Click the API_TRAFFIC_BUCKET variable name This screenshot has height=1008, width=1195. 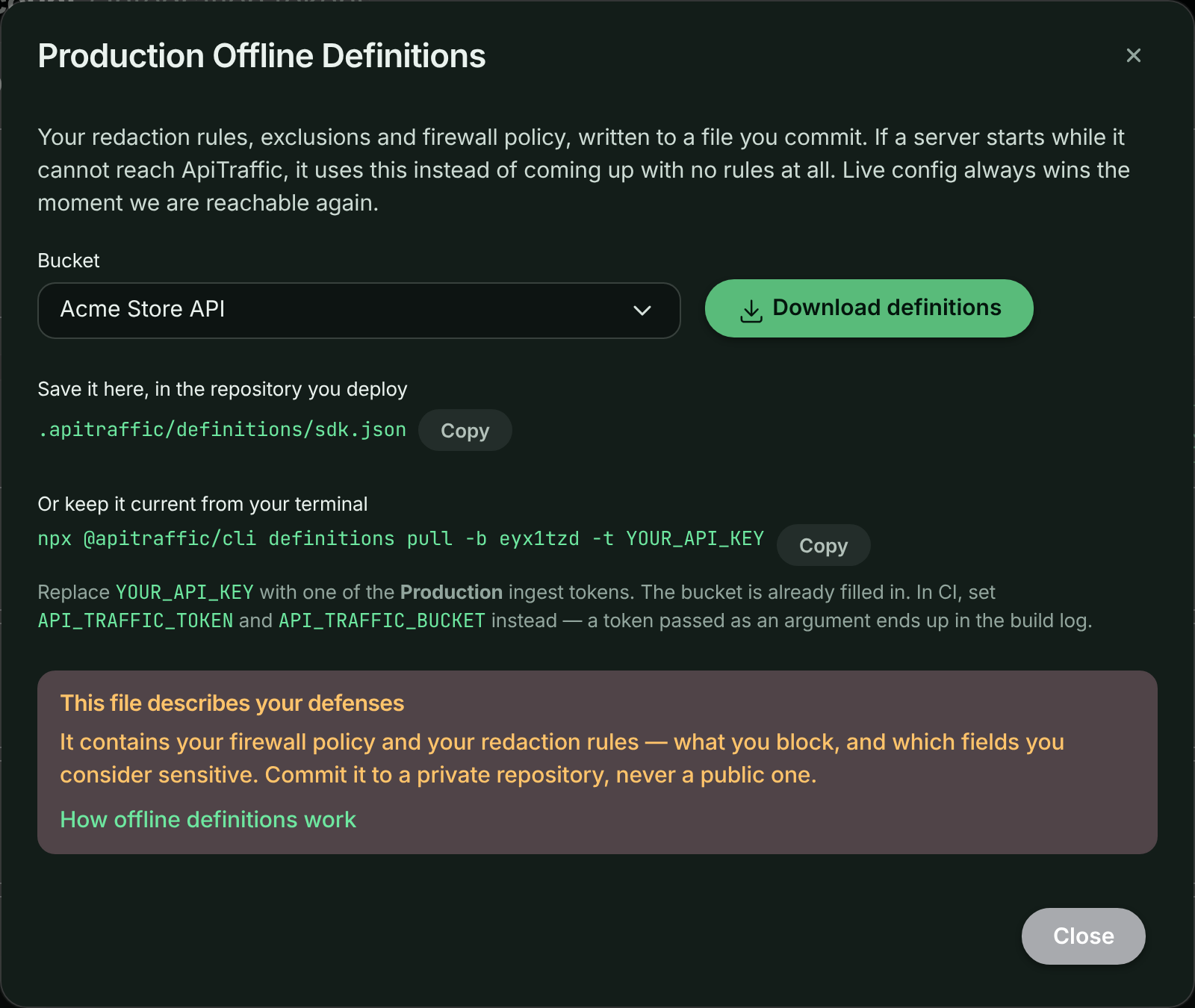pos(382,620)
